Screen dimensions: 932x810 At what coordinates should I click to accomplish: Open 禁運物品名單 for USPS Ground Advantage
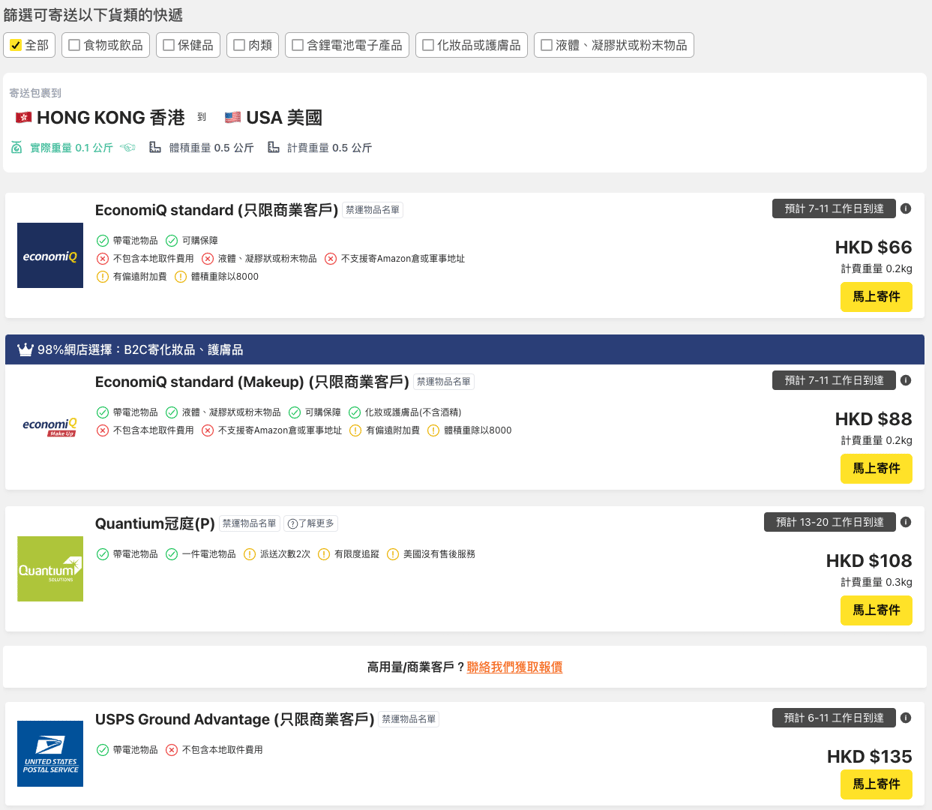click(408, 719)
